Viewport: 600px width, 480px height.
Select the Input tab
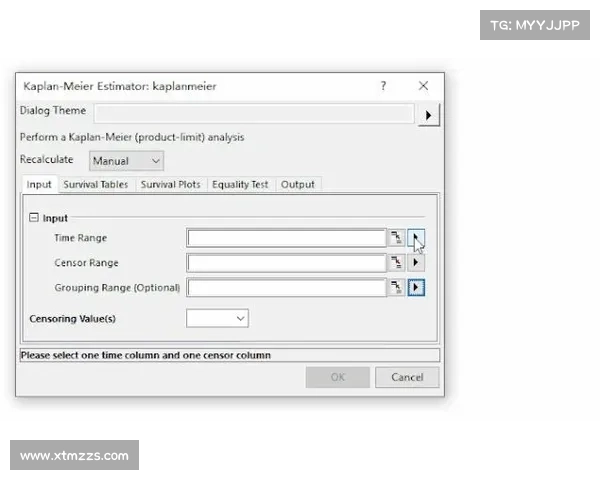[39, 185]
